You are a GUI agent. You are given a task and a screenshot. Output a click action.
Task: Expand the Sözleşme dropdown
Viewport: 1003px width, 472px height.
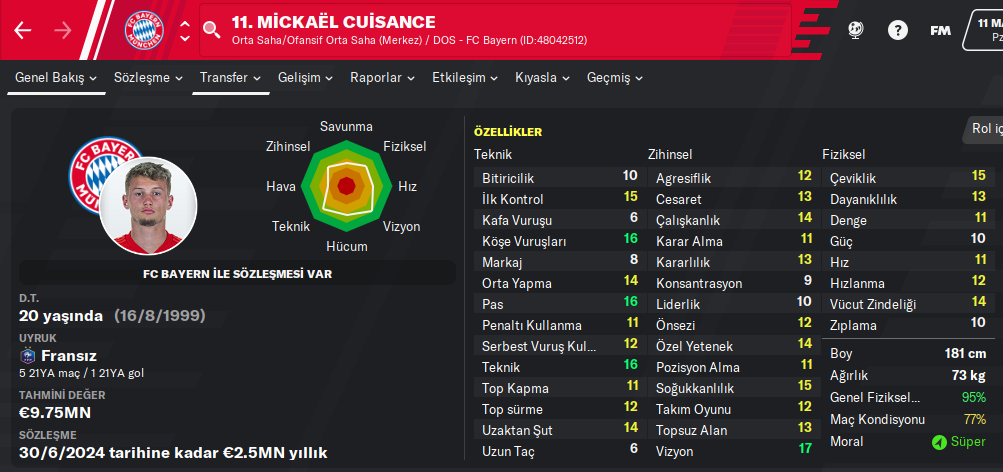(148, 77)
